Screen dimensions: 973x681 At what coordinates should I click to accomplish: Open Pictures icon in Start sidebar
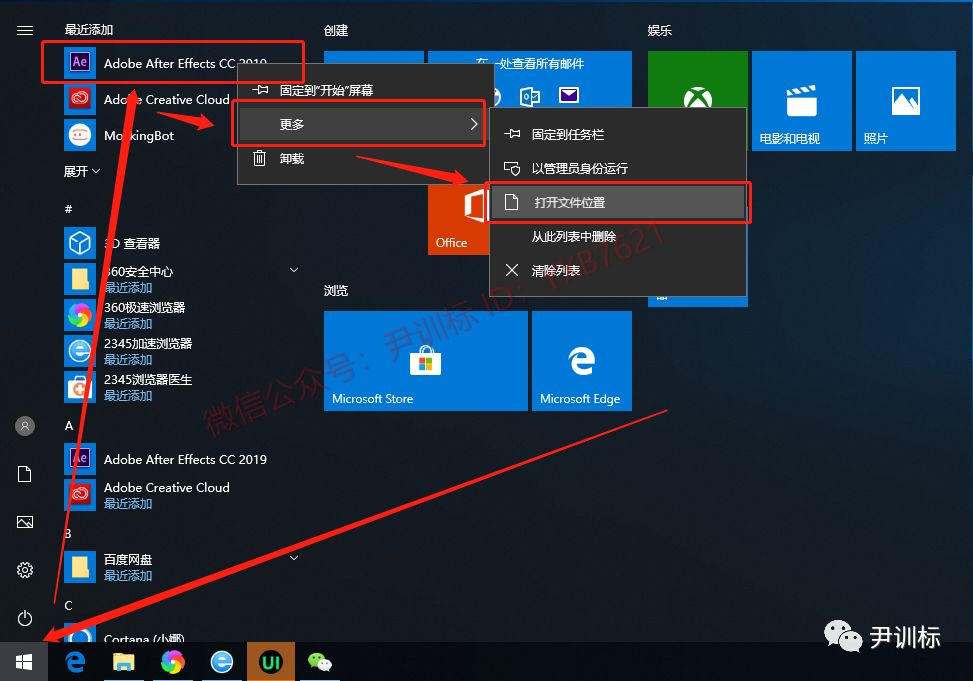tap(25, 522)
